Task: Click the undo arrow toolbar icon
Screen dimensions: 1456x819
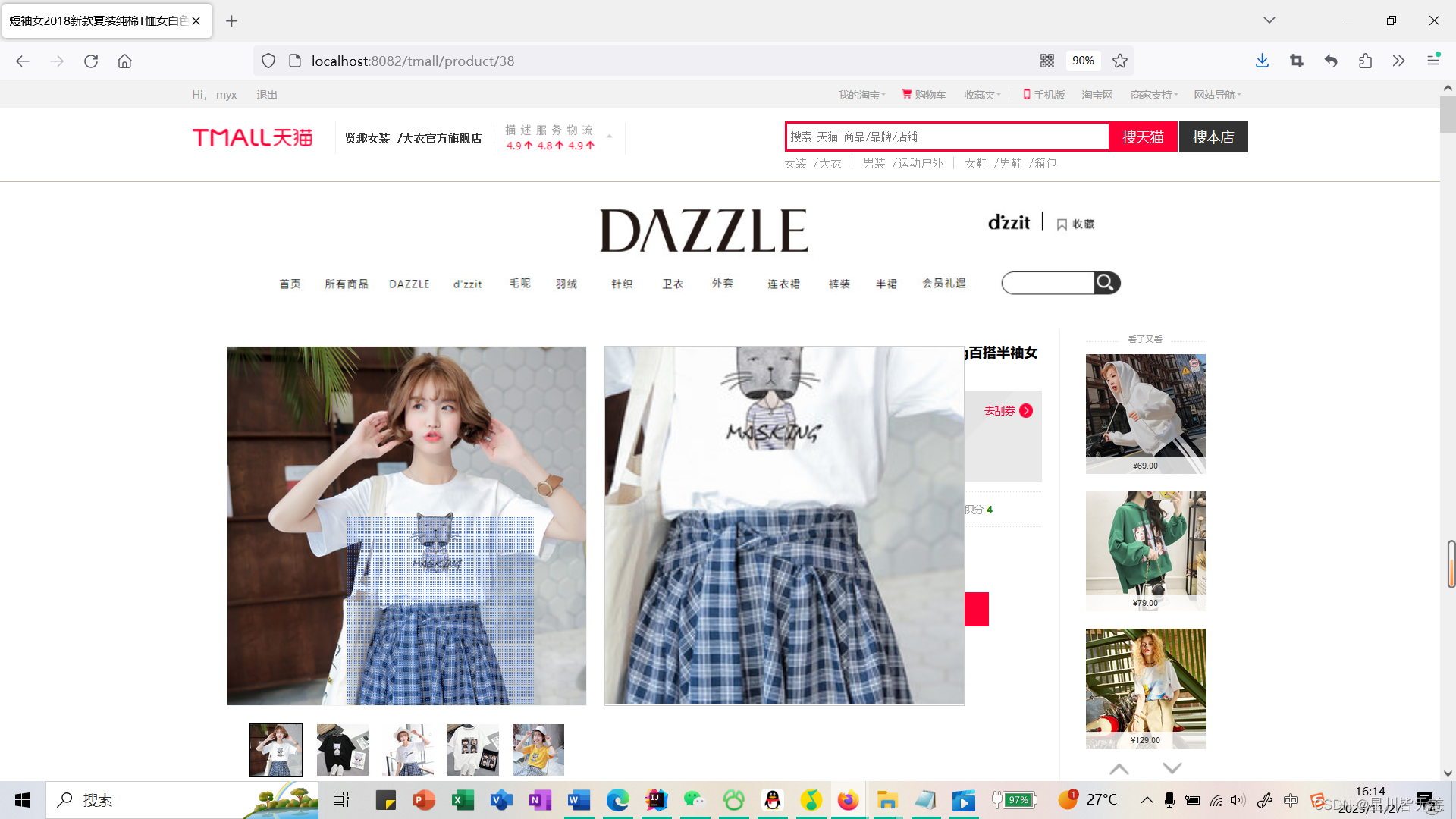Action: pyautogui.click(x=1331, y=61)
